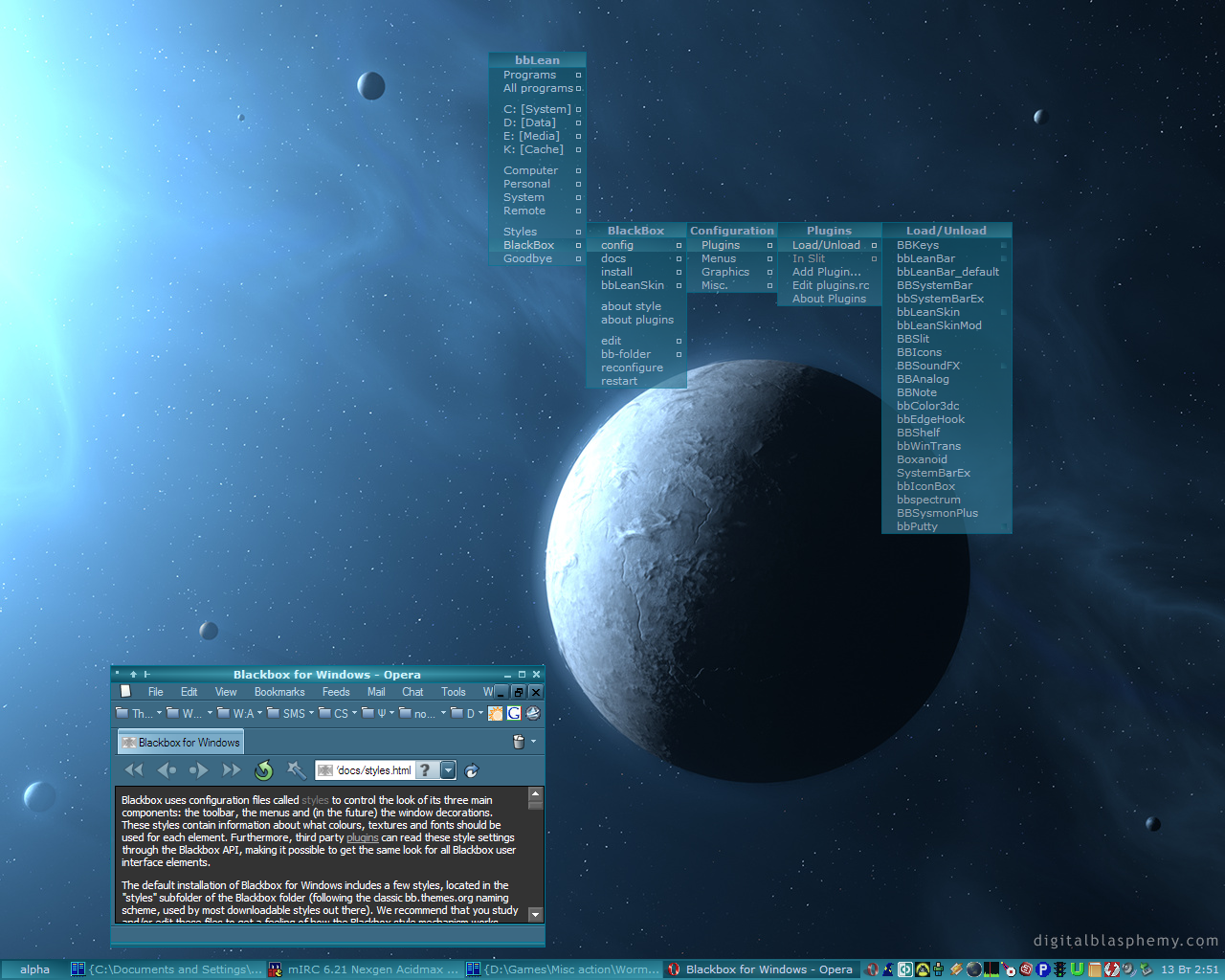
Task: Click the speaker volume tray icon
Action: click(x=1129, y=969)
